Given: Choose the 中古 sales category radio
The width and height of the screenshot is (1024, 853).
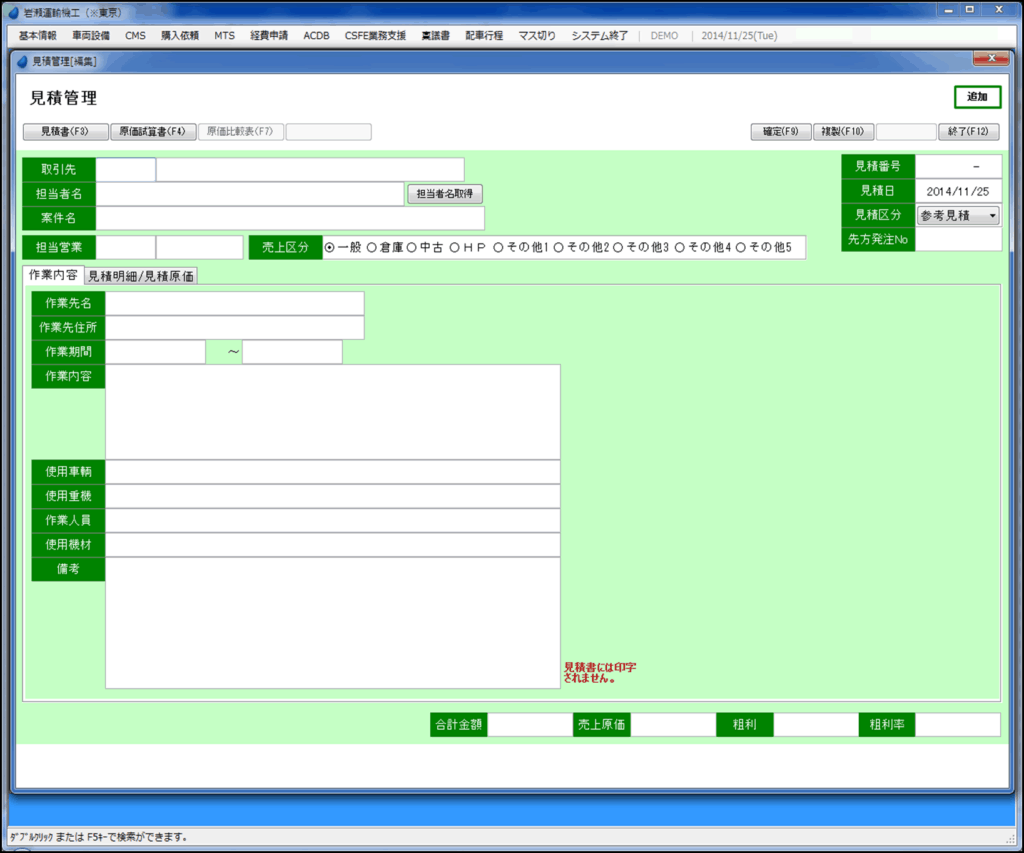Looking at the screenshot, I should pyautogui.click(x=412, y=247).
